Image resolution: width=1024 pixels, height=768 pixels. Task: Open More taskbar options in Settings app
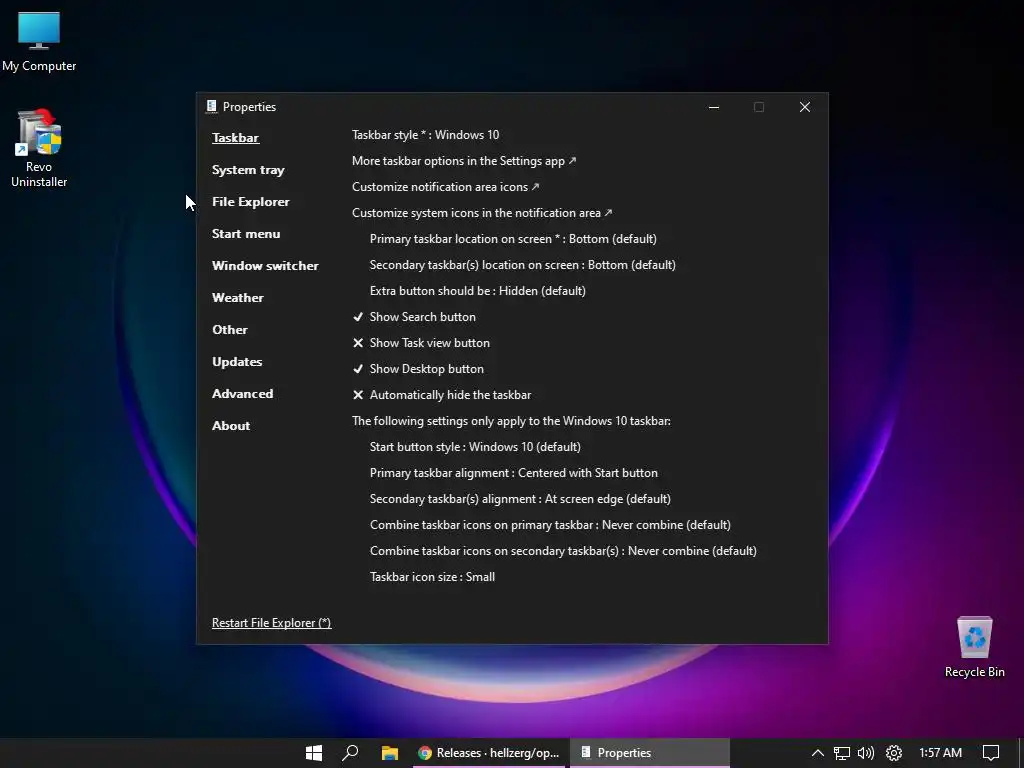pos(464,161)
